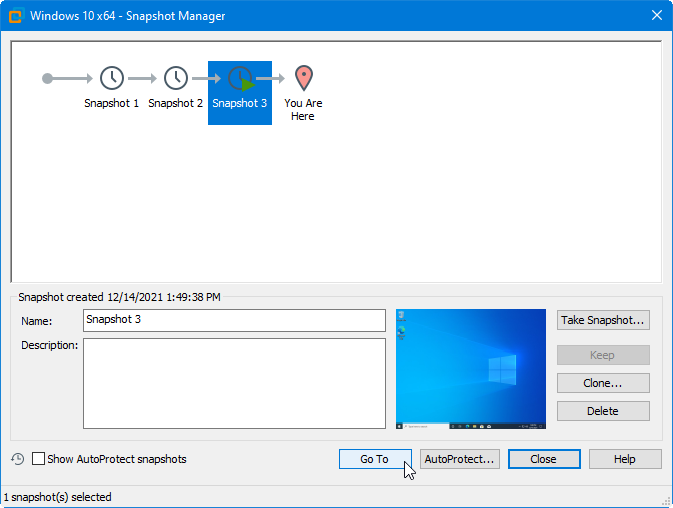Click the Snapshot 3 clock icon
This screenshot has width=673, height=508.
click(239, 78)
